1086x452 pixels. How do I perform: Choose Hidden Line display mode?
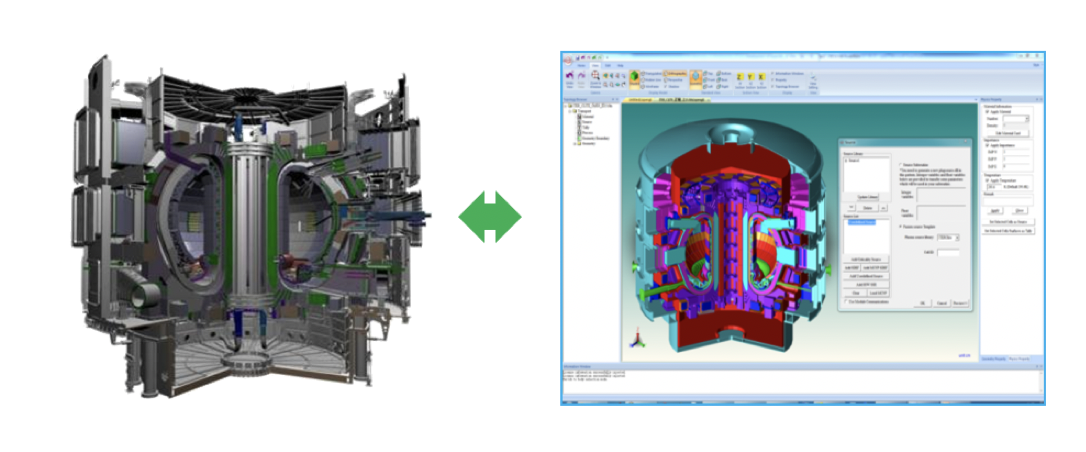click(652, 80)
